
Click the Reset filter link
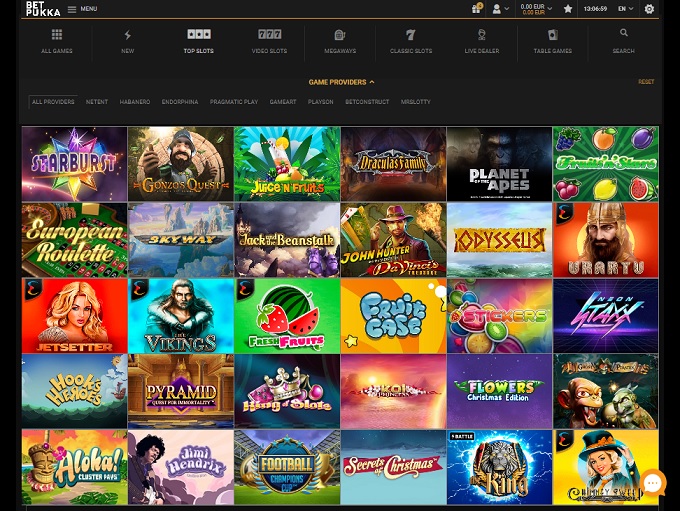point(646,82)
